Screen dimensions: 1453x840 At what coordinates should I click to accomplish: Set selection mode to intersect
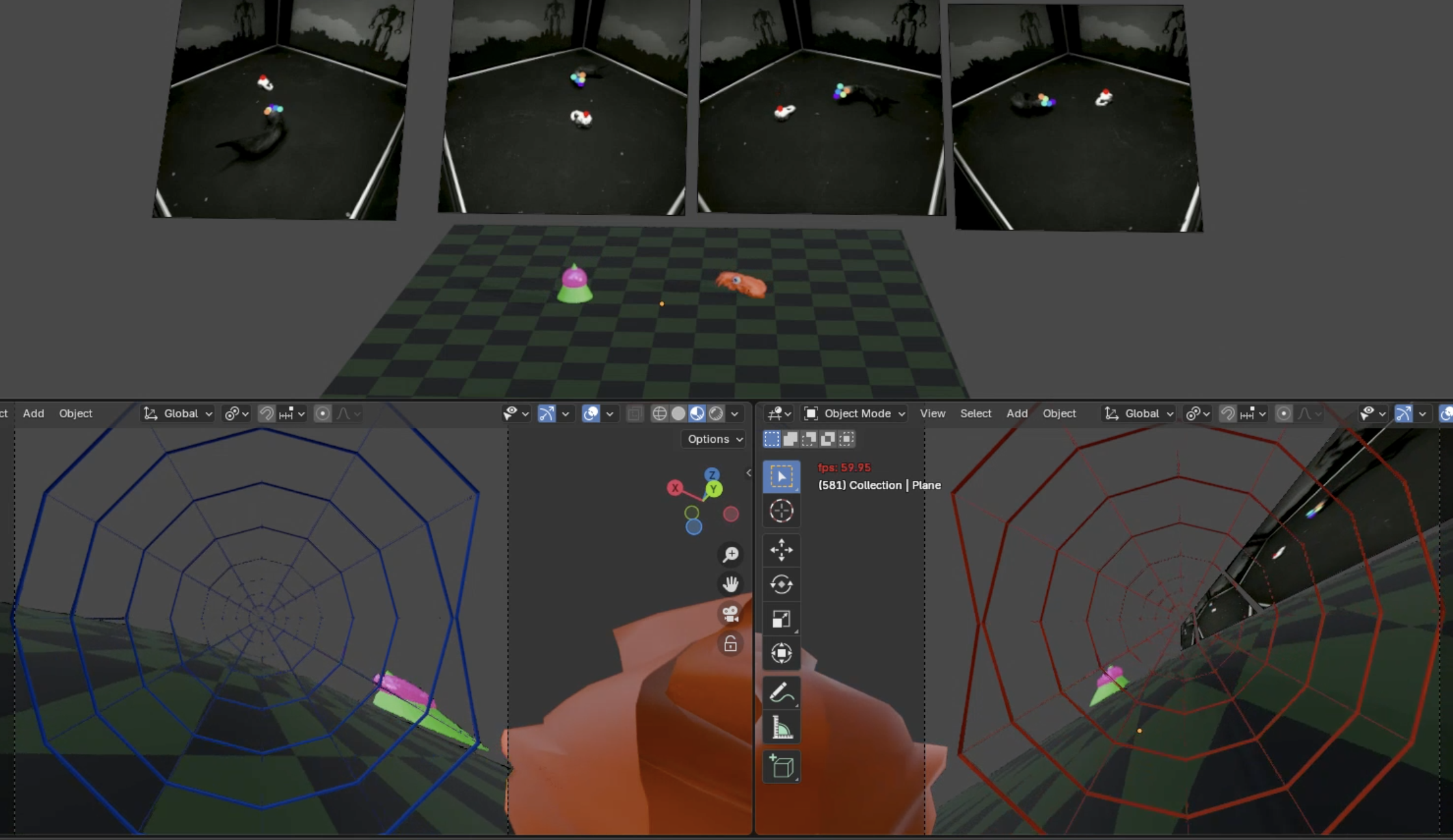tap(847, 439)
